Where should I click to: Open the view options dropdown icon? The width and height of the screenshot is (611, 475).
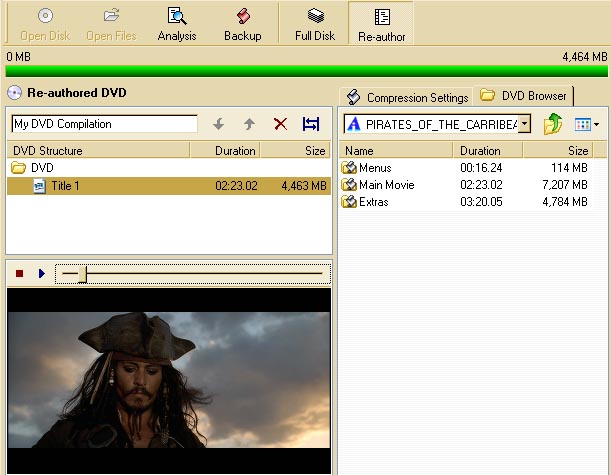click(x=586, y=125)
